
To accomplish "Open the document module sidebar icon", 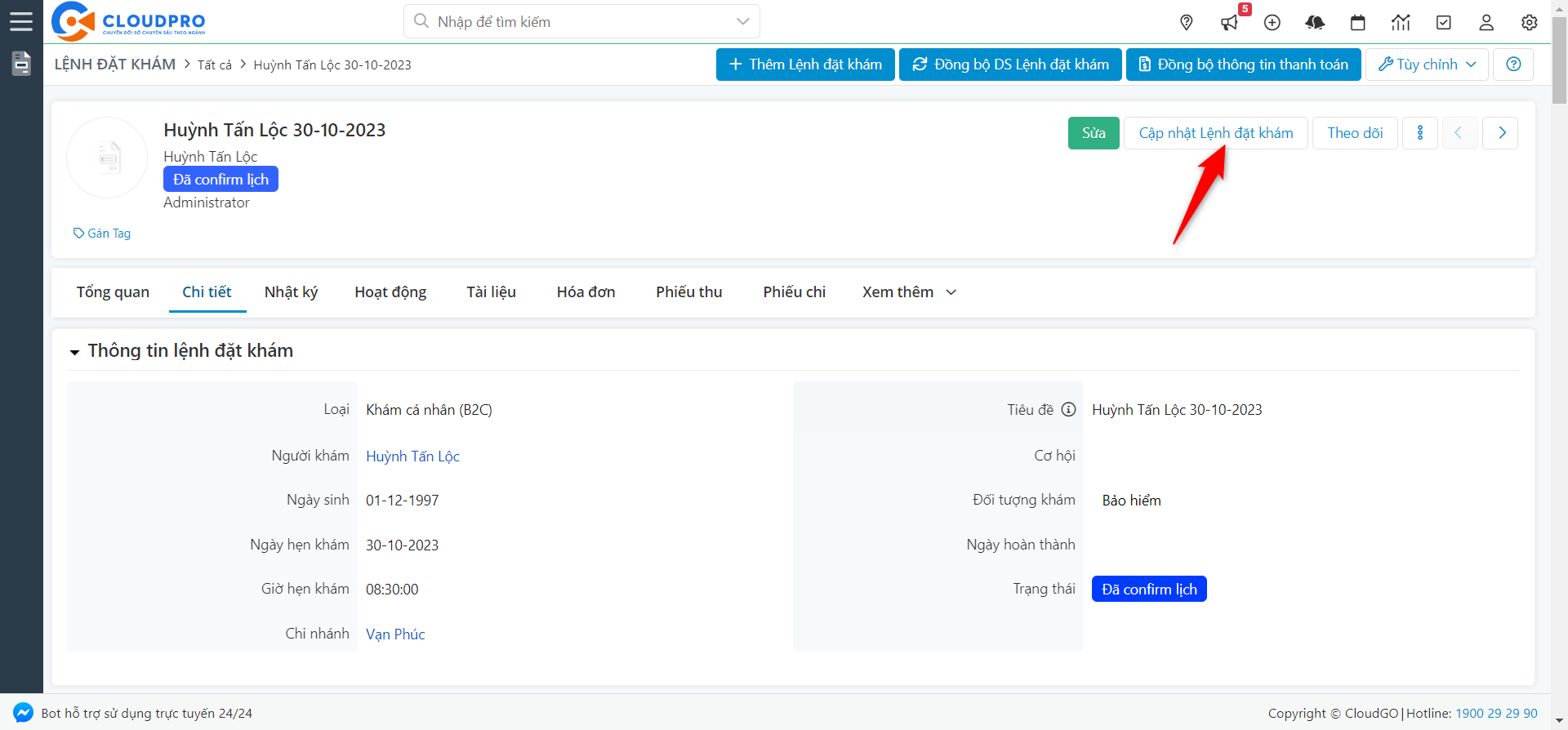I will (x=21, y=63).
